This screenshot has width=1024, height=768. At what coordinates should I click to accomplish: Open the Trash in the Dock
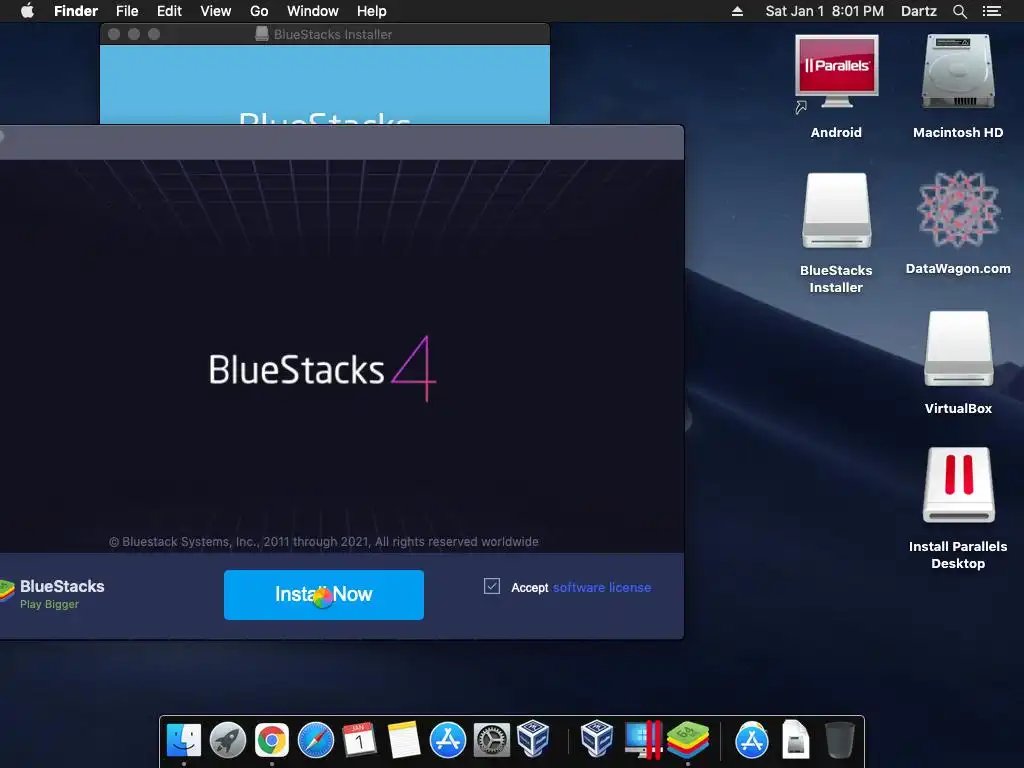[x=840, y=740]
